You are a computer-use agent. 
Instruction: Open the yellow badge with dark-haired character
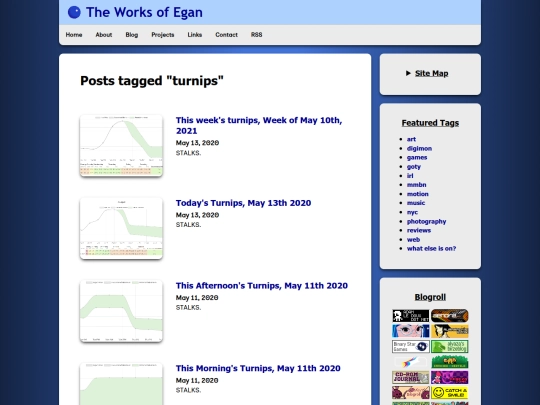449,331
